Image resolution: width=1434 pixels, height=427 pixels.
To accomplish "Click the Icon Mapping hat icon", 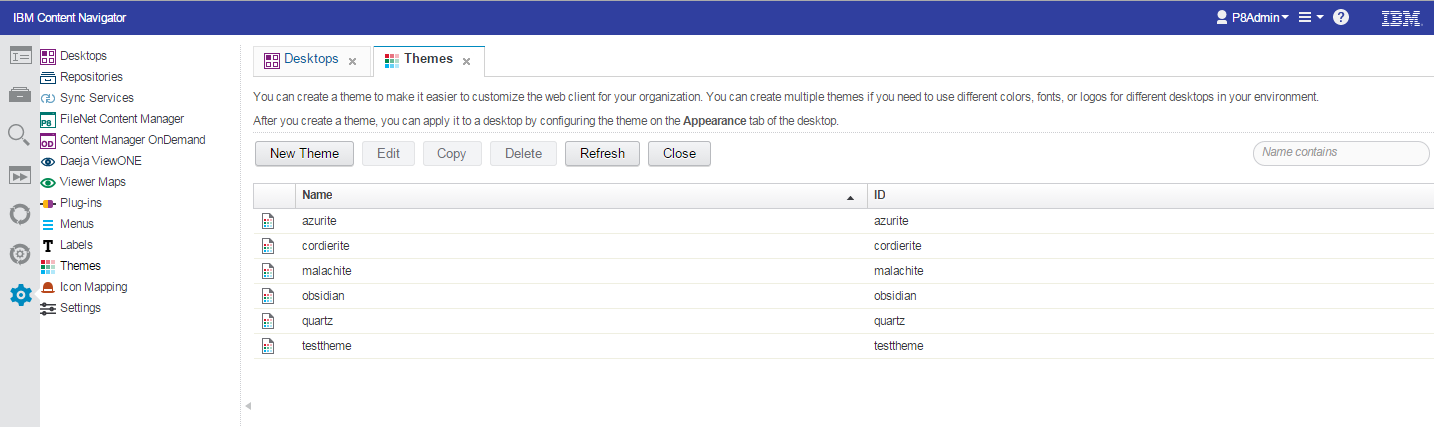I will (48, 287).
